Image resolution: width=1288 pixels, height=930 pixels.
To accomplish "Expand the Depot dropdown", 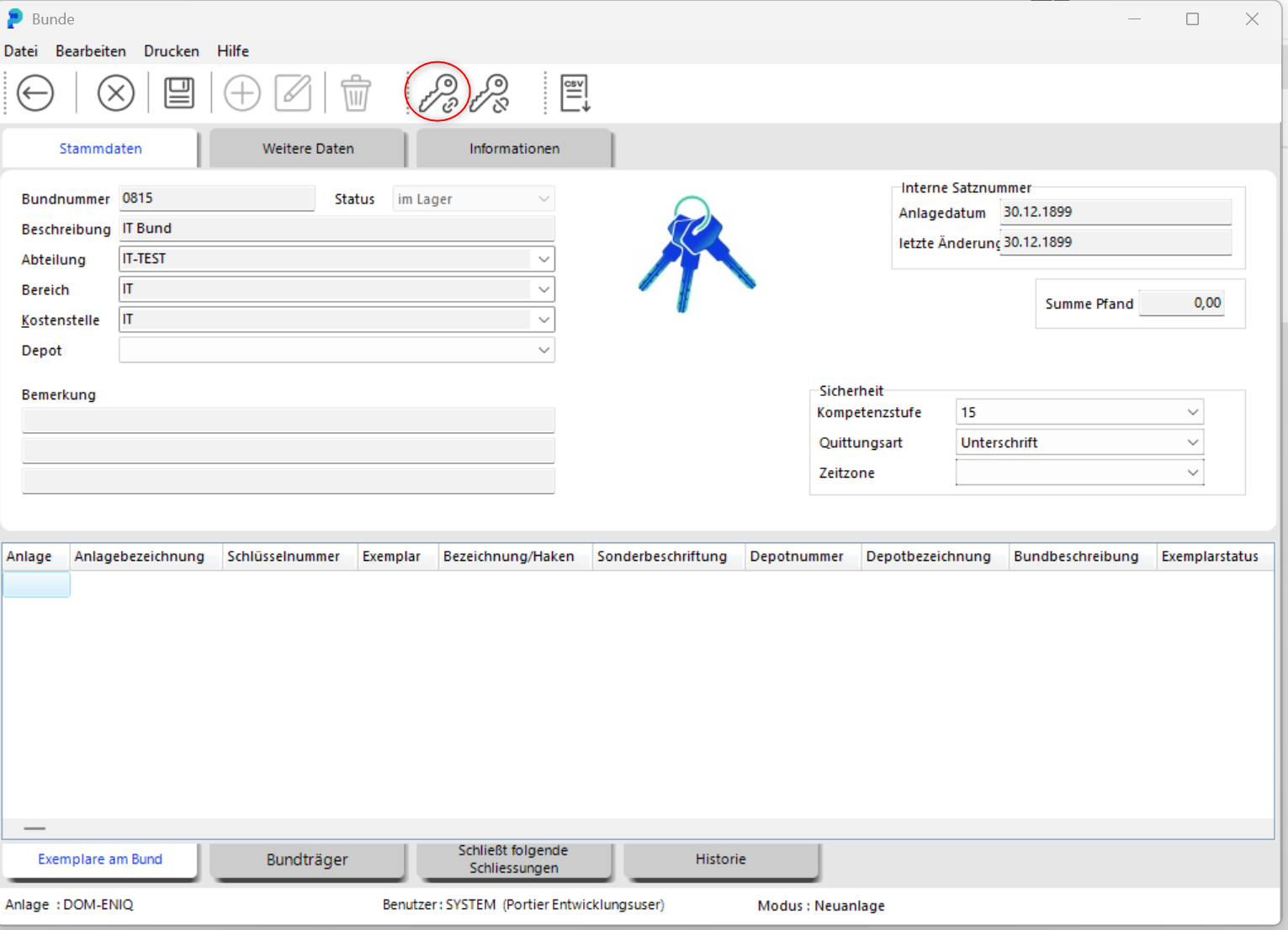I will [543, 350].
